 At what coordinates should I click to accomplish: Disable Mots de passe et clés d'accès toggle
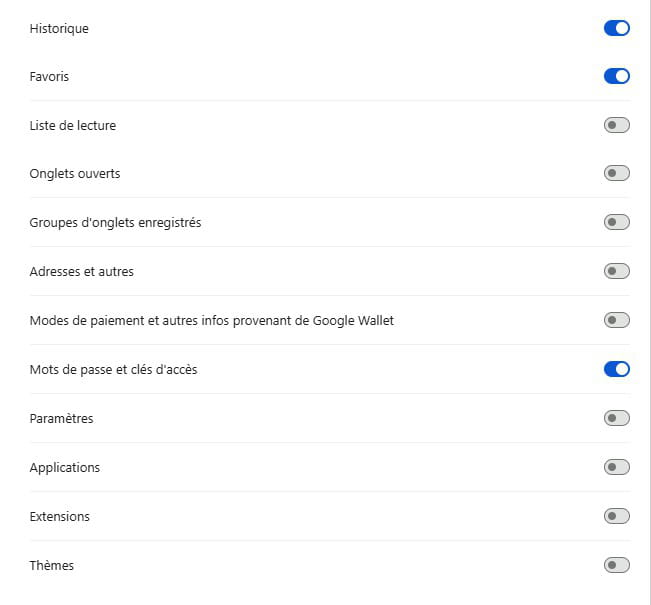pos(616,369)
